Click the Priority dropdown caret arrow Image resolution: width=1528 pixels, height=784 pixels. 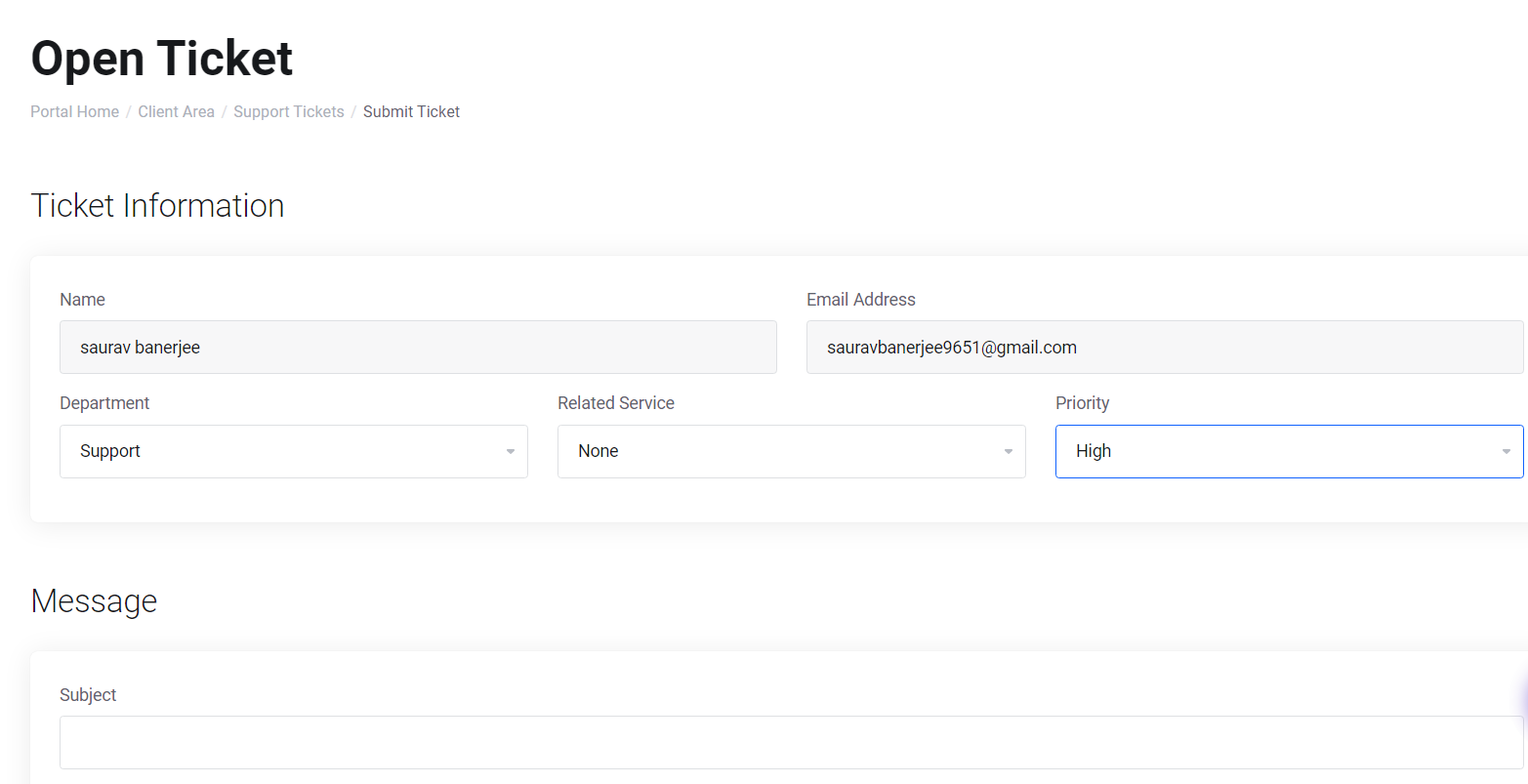point(1506,452)
